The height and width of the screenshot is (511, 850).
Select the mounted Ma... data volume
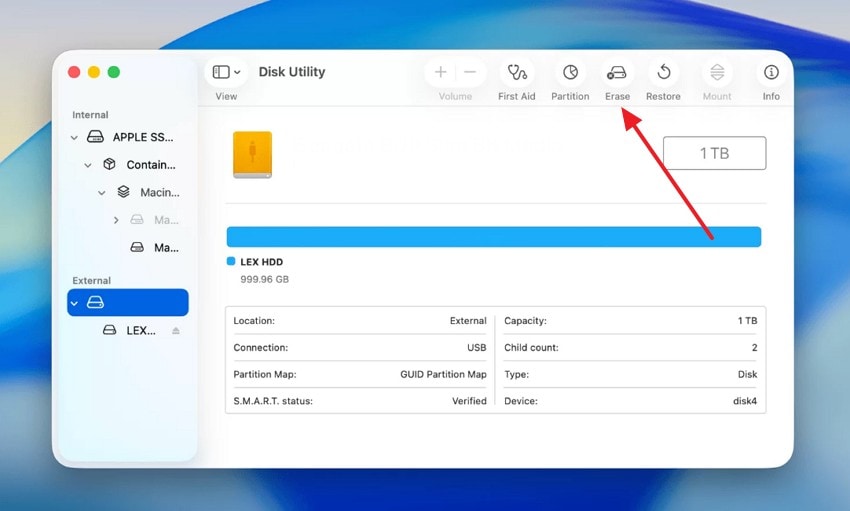128,248
